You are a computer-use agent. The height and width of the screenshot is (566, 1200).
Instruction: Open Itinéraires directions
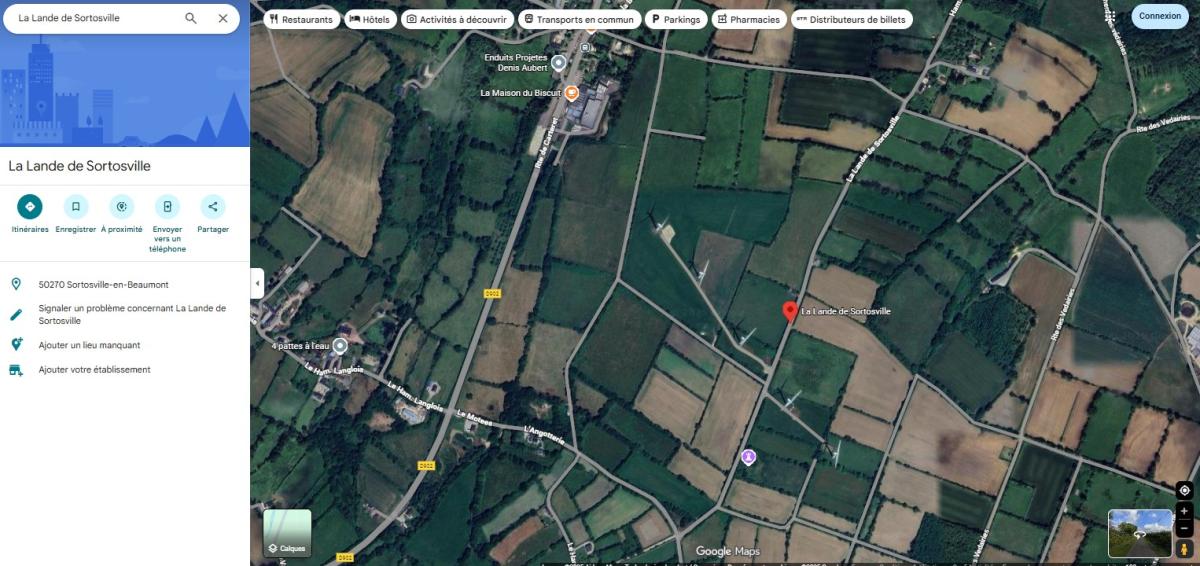[x=30, y=207]
